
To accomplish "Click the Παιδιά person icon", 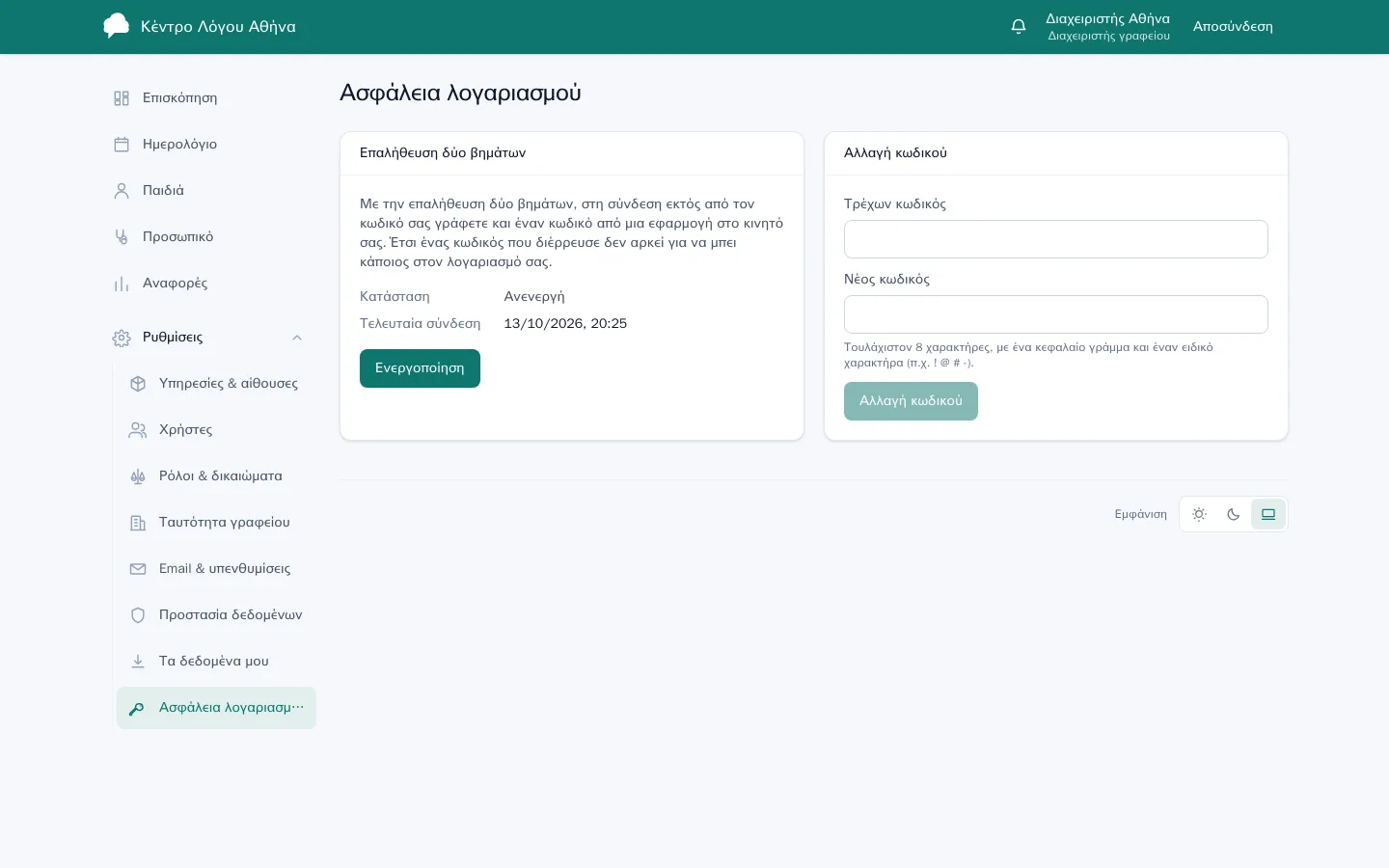I will (122, 191).
